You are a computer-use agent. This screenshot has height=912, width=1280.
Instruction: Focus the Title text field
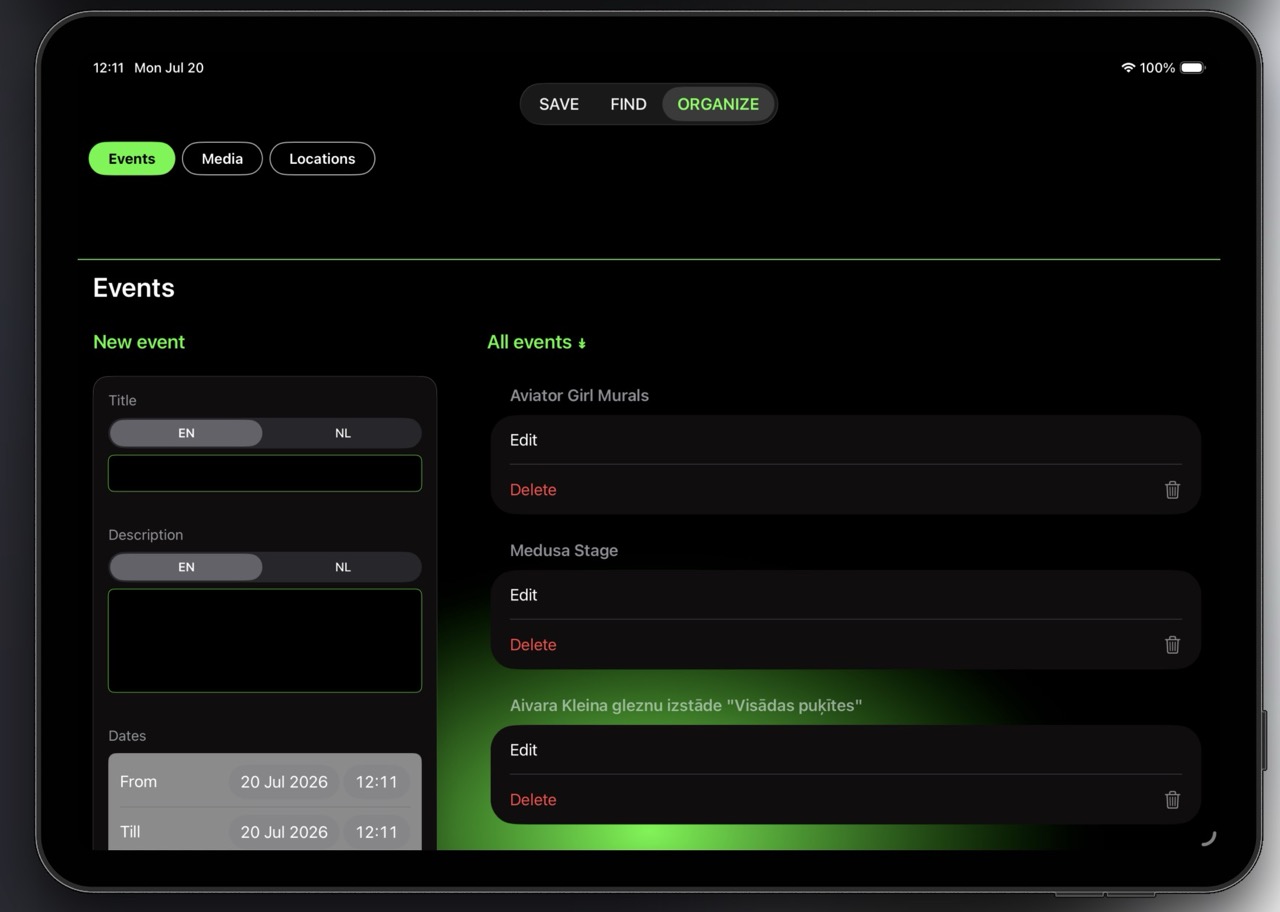[265, 473]
